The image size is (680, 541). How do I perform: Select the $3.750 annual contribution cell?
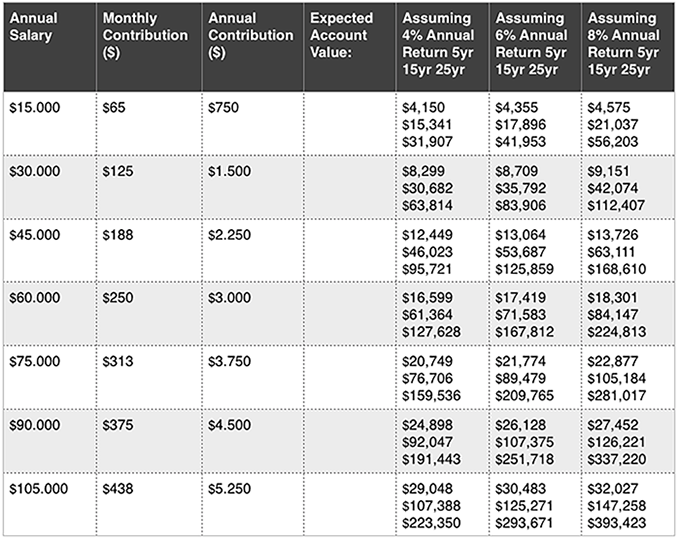[229, 363]
